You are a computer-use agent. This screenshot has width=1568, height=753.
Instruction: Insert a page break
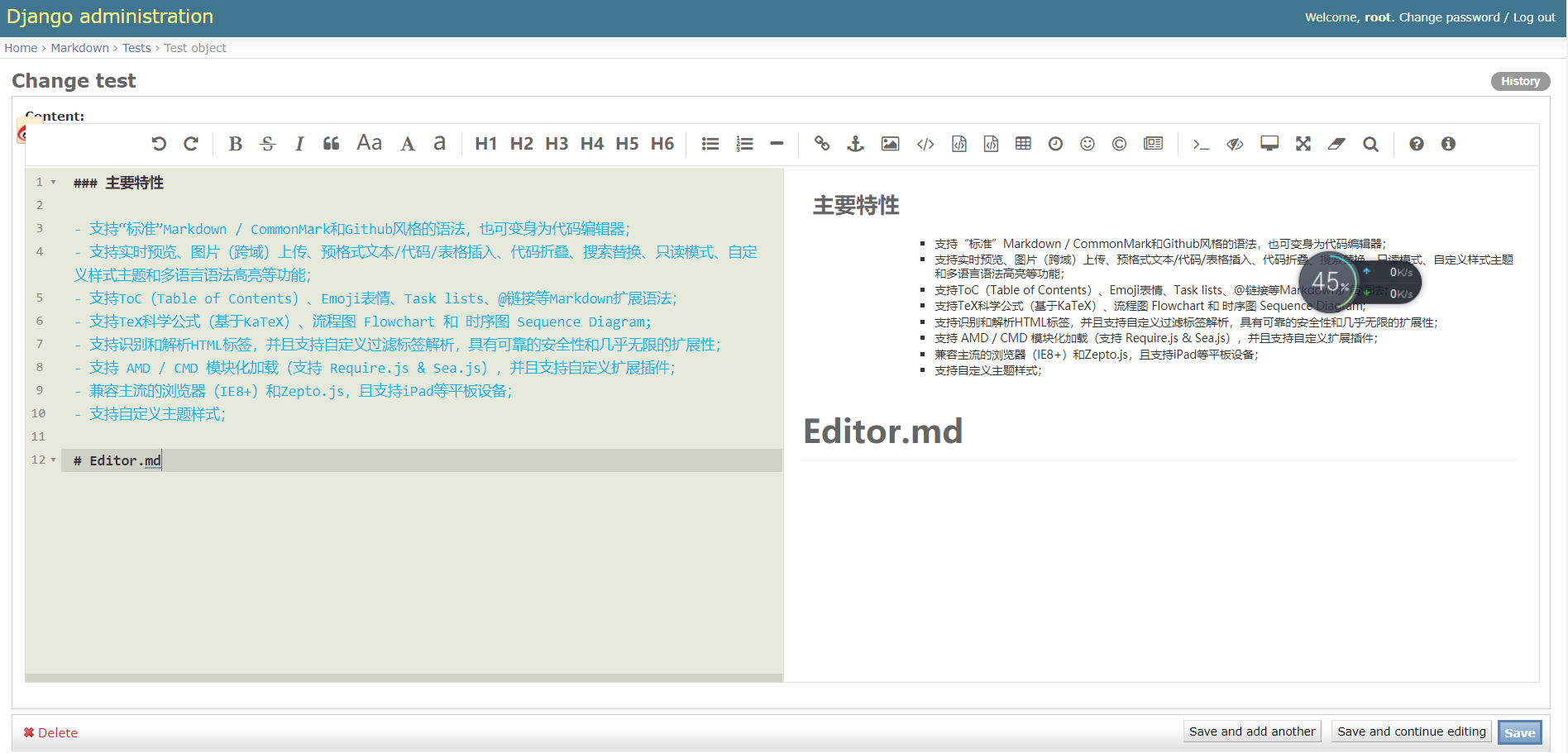tap(1153, 144)
